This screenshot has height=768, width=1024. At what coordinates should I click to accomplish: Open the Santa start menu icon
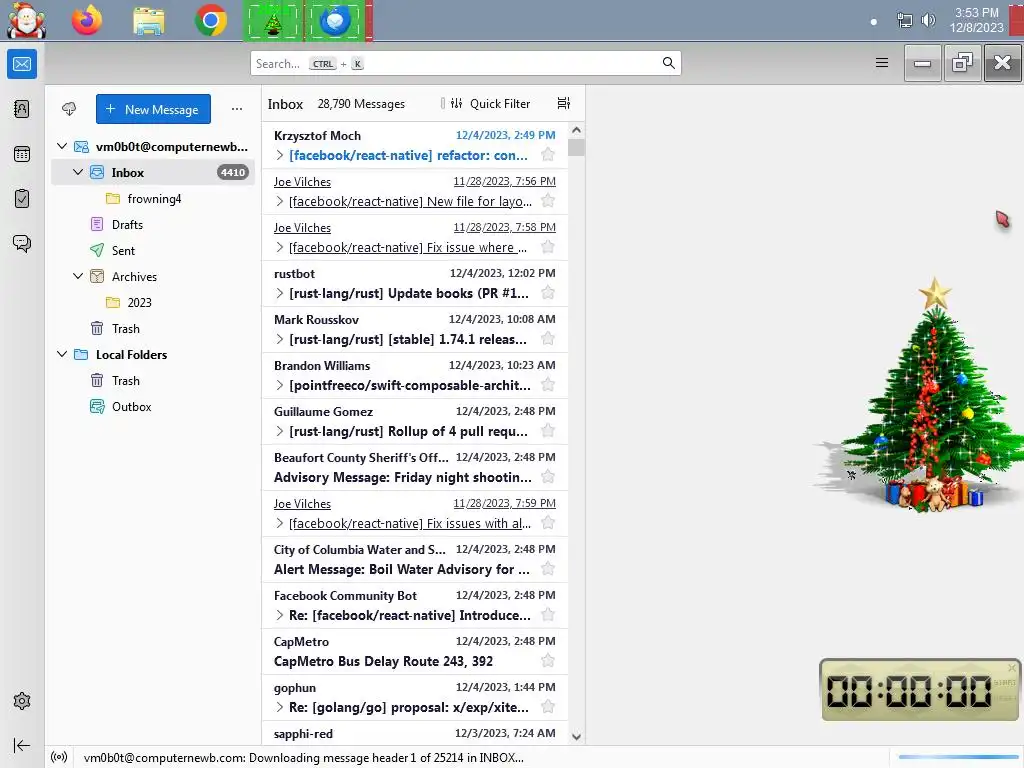tap(26, 20)
